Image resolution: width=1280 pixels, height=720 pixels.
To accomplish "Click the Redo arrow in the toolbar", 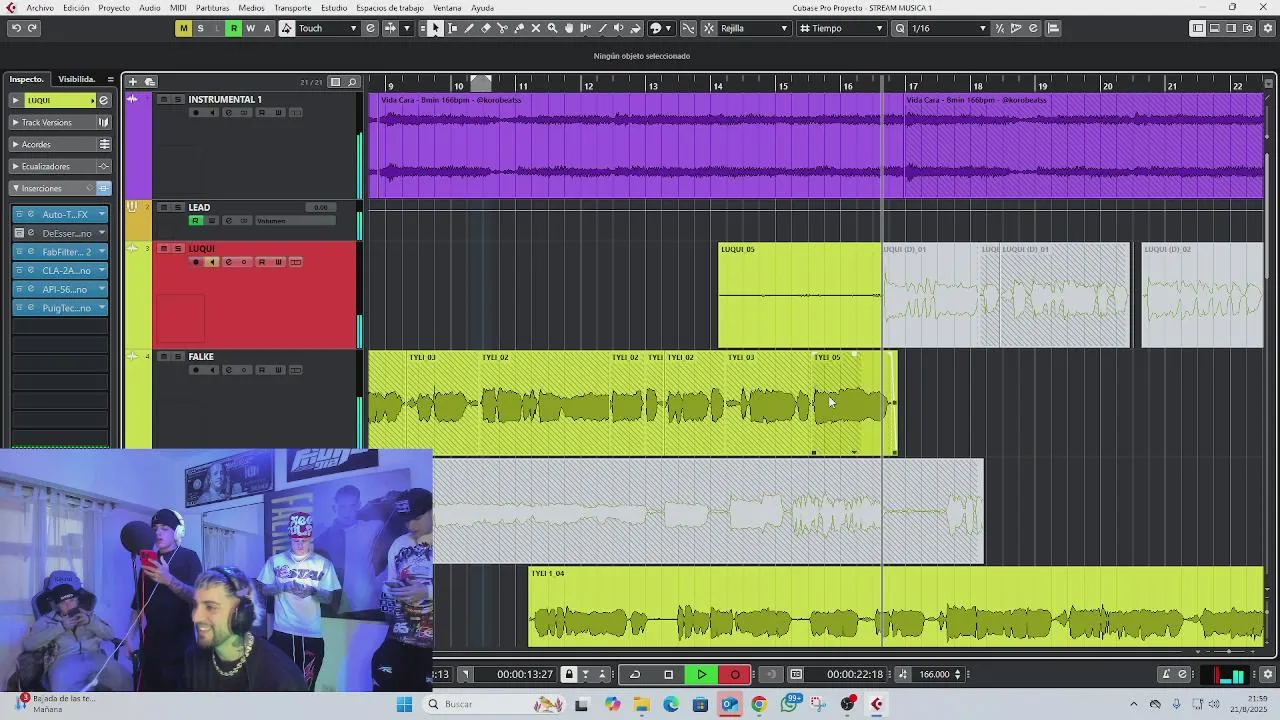I will (32, 28).
